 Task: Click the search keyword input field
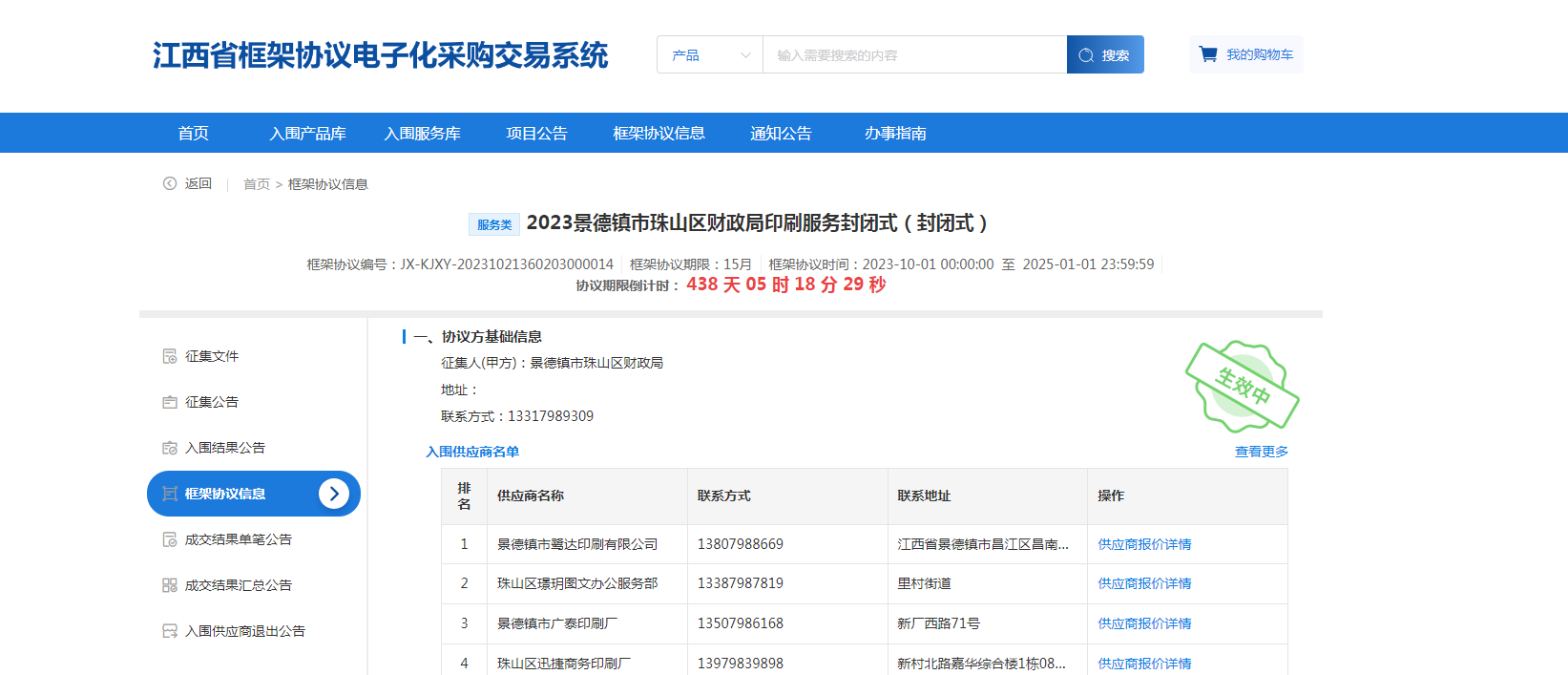(914, 55)
